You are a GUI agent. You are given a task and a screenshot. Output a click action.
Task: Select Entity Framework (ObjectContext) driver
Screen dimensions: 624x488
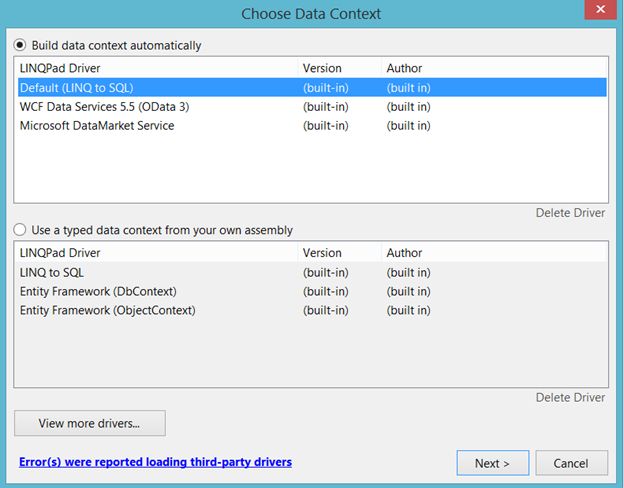coord(107,310)
